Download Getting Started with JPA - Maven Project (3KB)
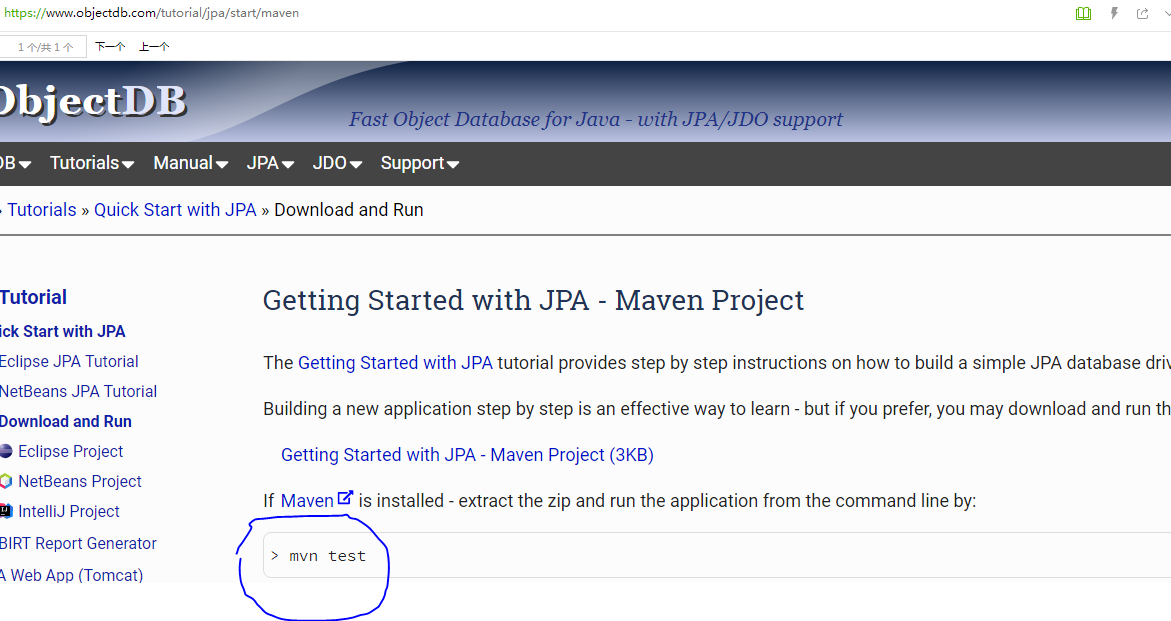Screen dimensions: 1171x621 (468, 455)
